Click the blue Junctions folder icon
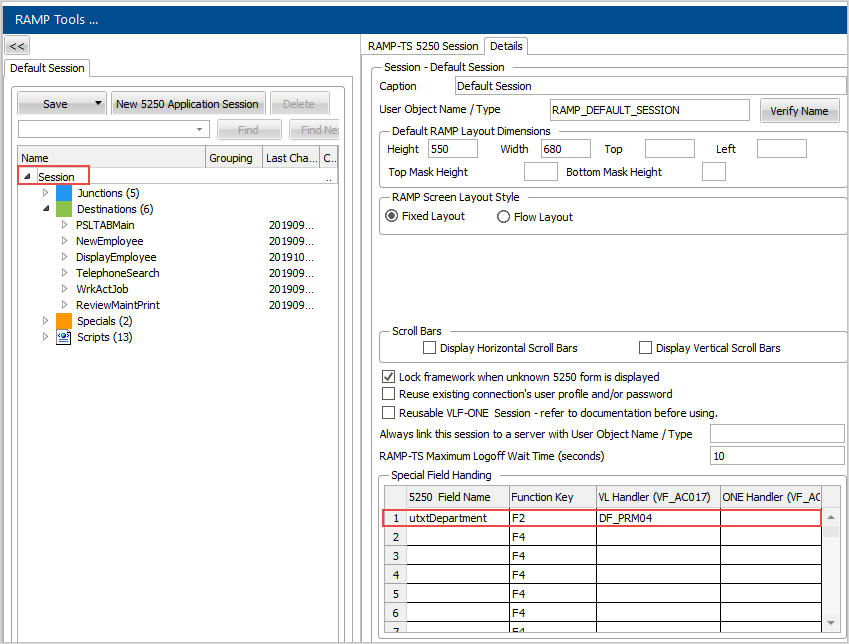Screen dimensions: 849x644 click(x=64, y=193)
